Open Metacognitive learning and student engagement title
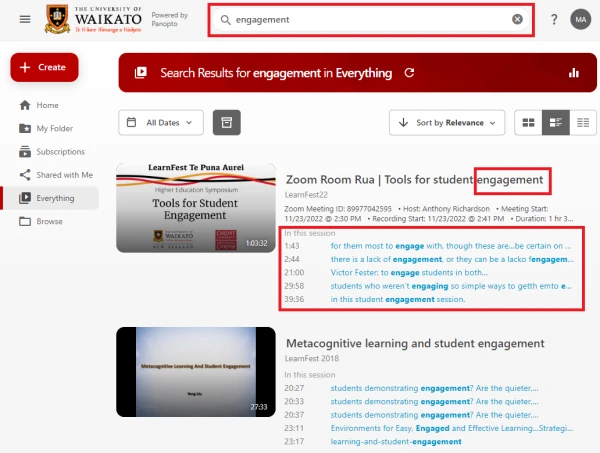Screen dimensions: 600x453 click(415, 344)
